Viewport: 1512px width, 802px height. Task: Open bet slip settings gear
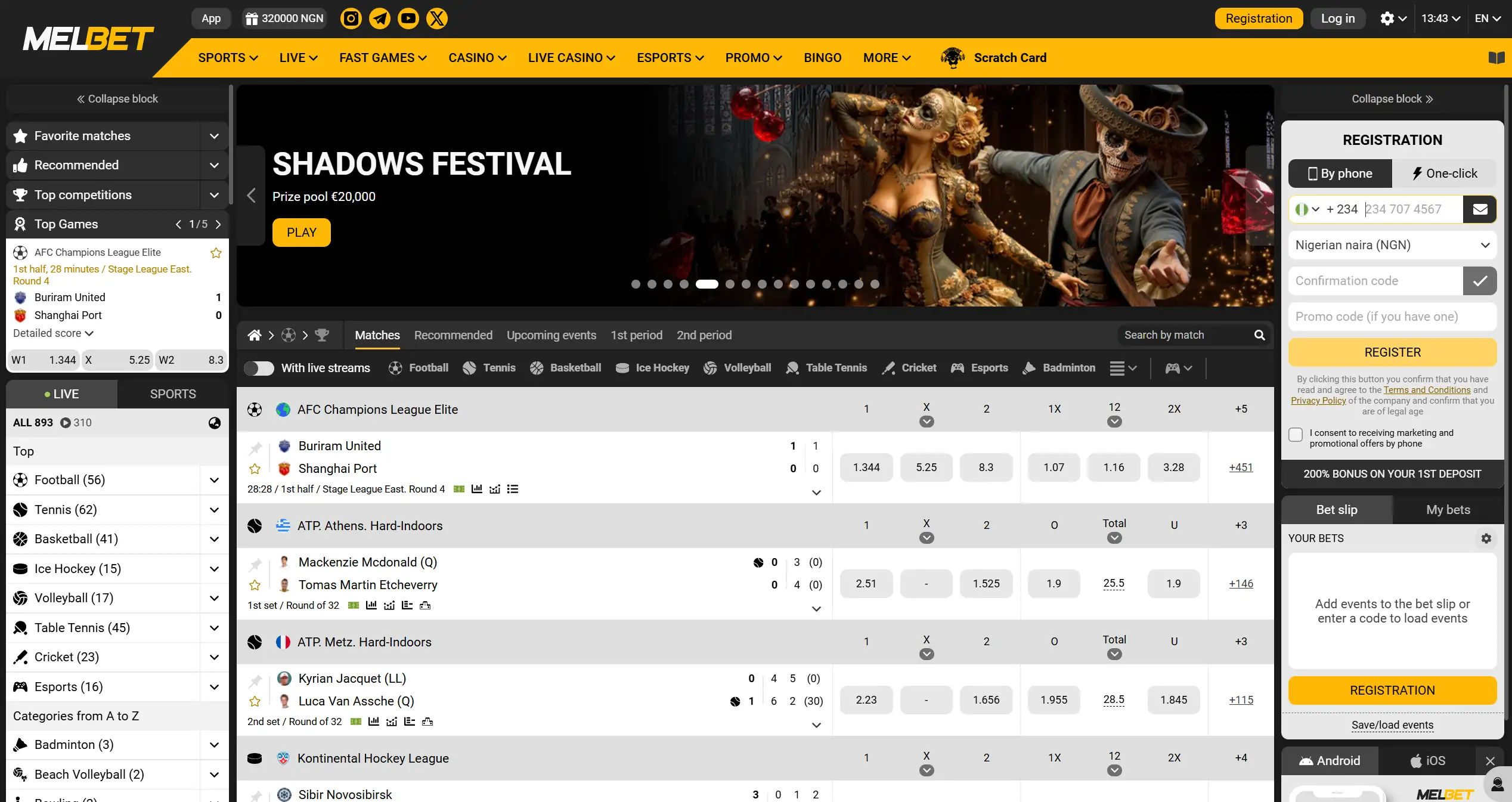click(1486, 538)
